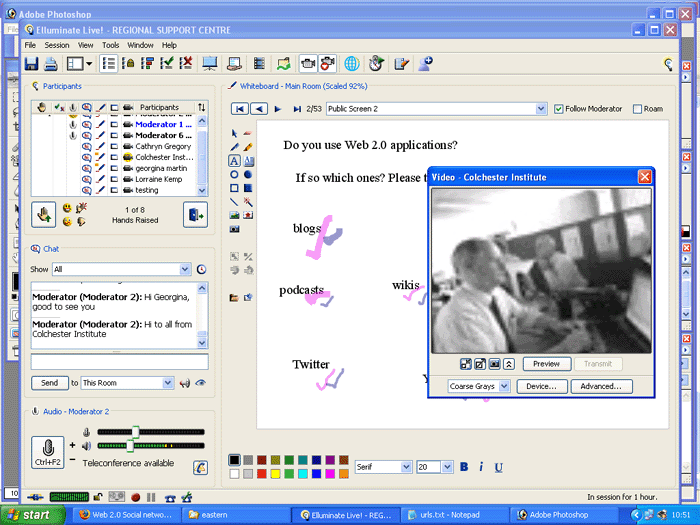Click the chat timestamp clock icon
Image resolution: width=700 pixels, height=525 pixels.
(x=201, y=269)
